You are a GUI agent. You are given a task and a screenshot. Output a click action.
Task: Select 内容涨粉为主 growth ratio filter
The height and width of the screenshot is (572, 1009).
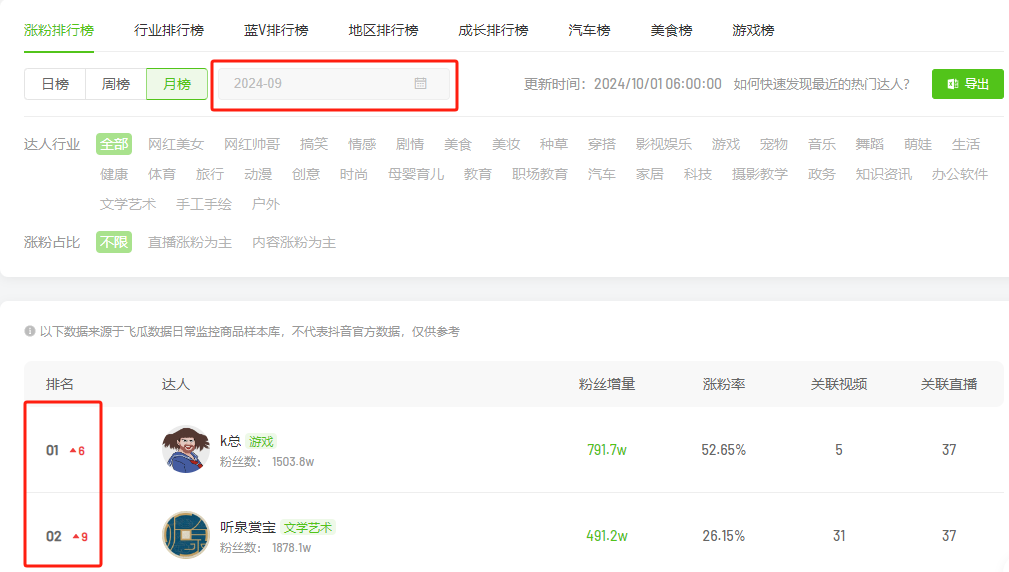[x=294, y=242]
